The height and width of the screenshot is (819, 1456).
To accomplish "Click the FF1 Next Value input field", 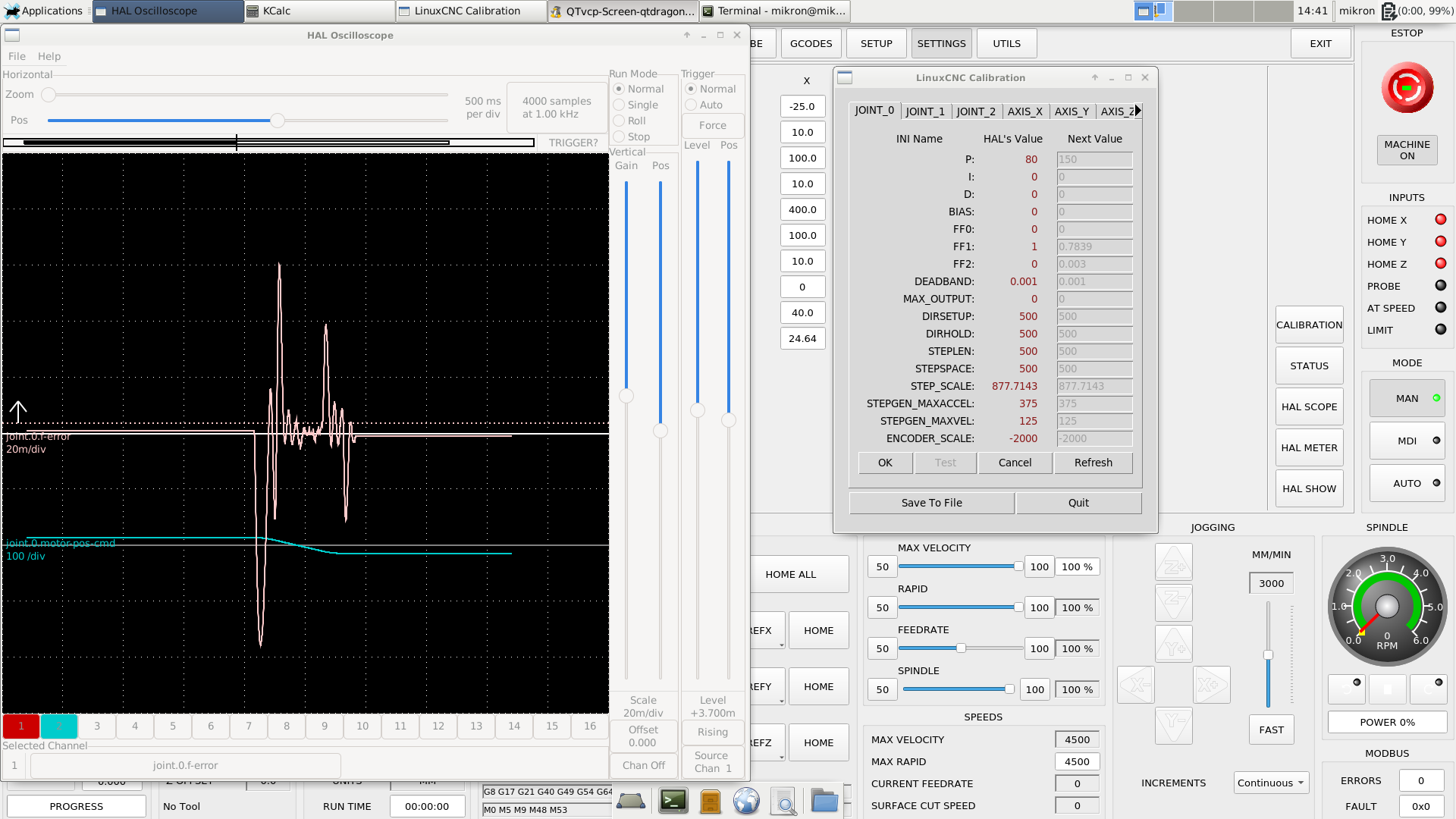I will pos(1094,246).
